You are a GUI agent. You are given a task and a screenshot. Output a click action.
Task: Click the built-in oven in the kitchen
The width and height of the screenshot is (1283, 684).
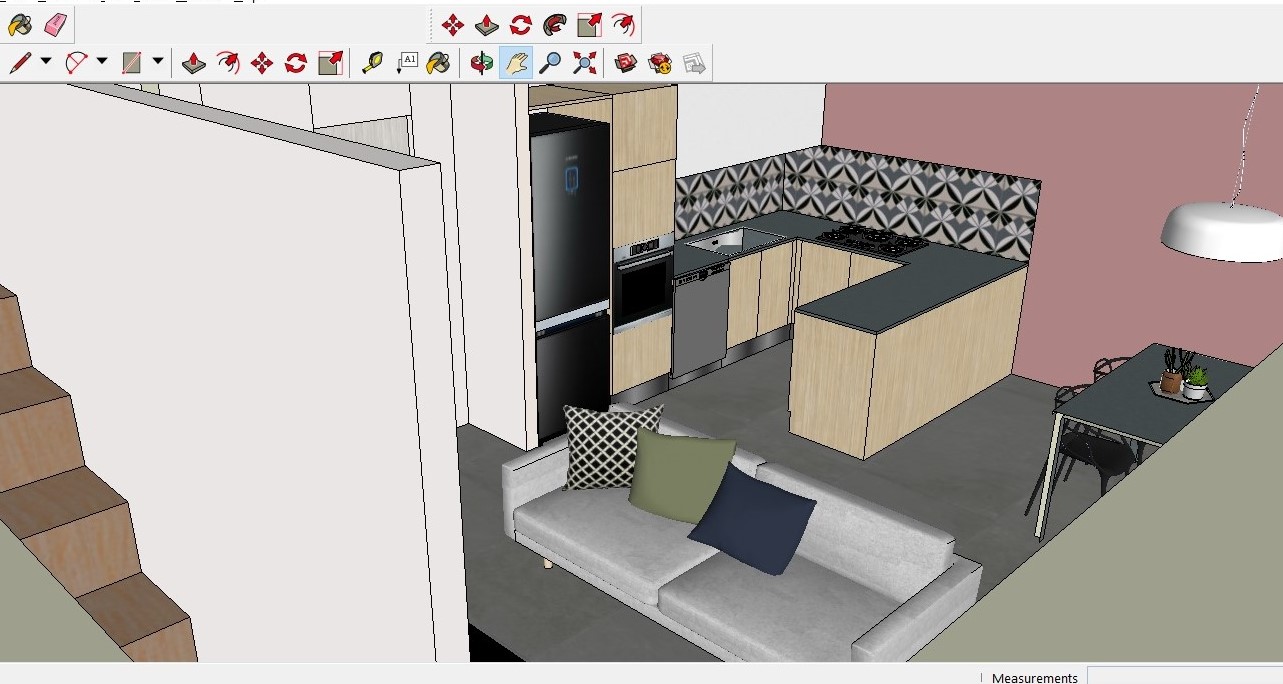click(642, 285)
